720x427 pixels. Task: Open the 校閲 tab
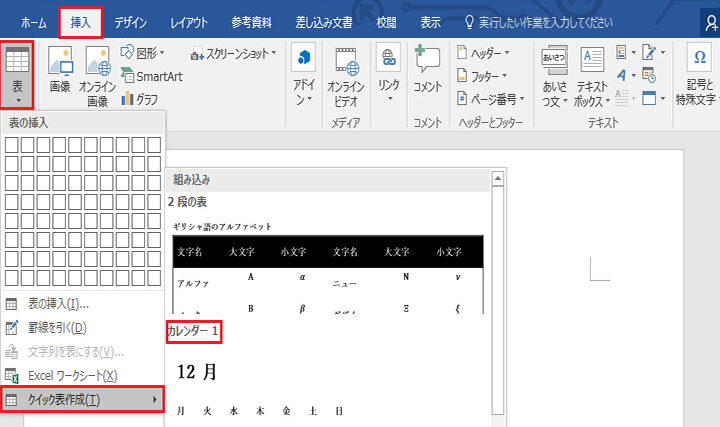(x=386, y=22)
